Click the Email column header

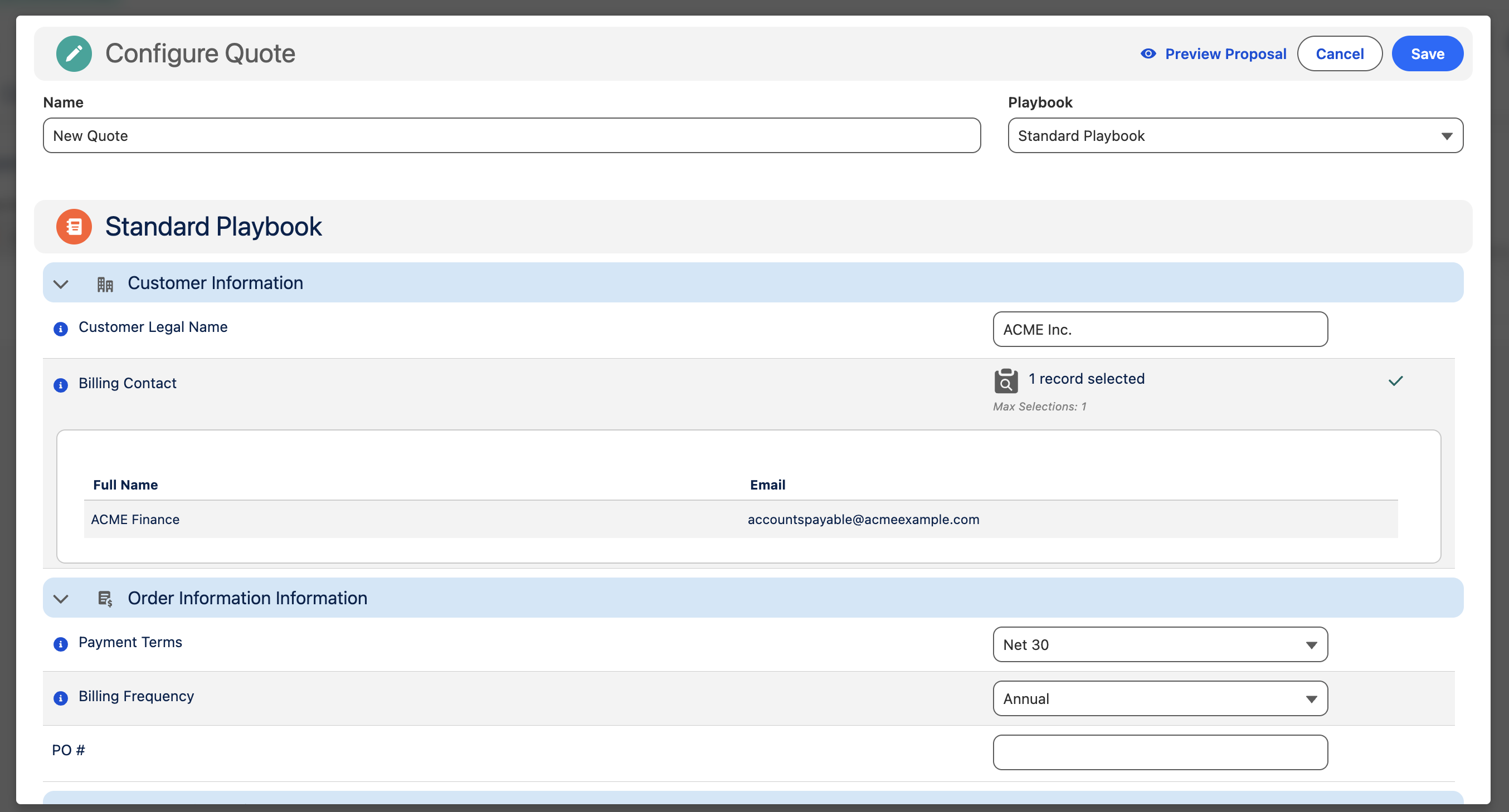pyautogui.click(x=767, y=485)
